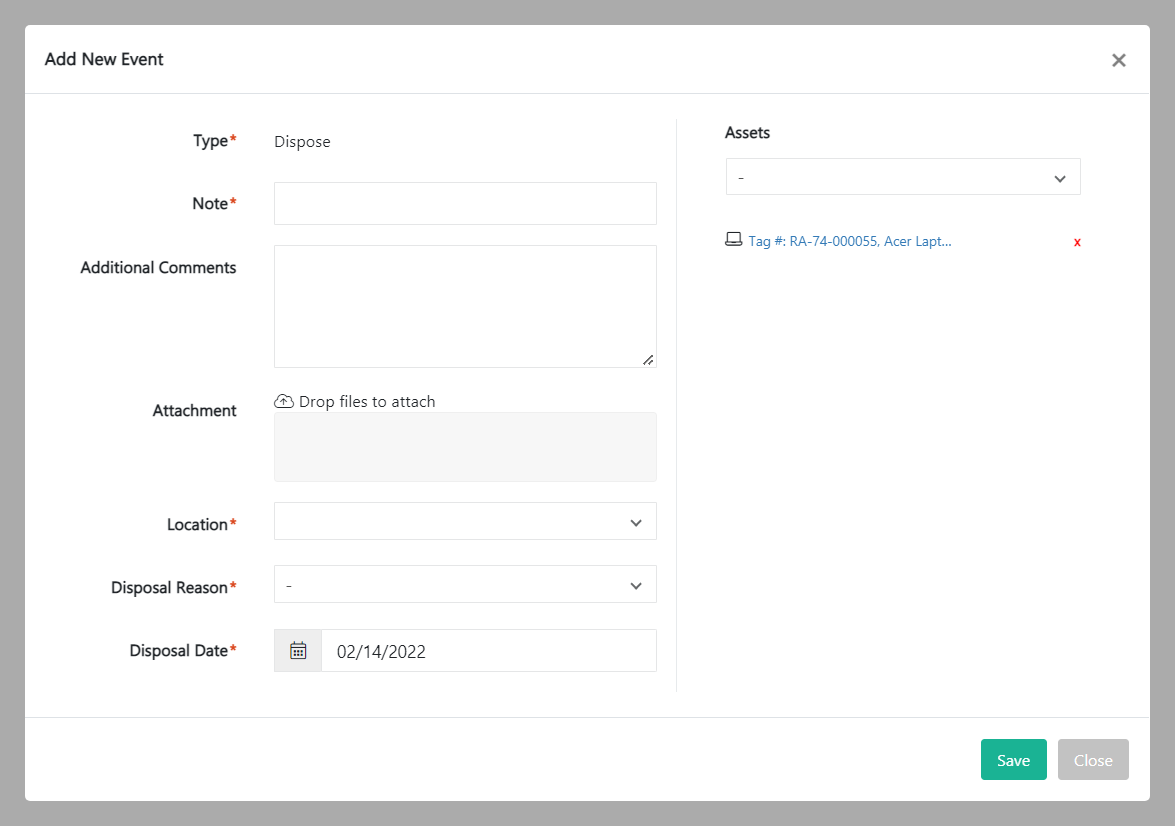Click the Note field label
1175x826 pixels.
coord(210,204)
